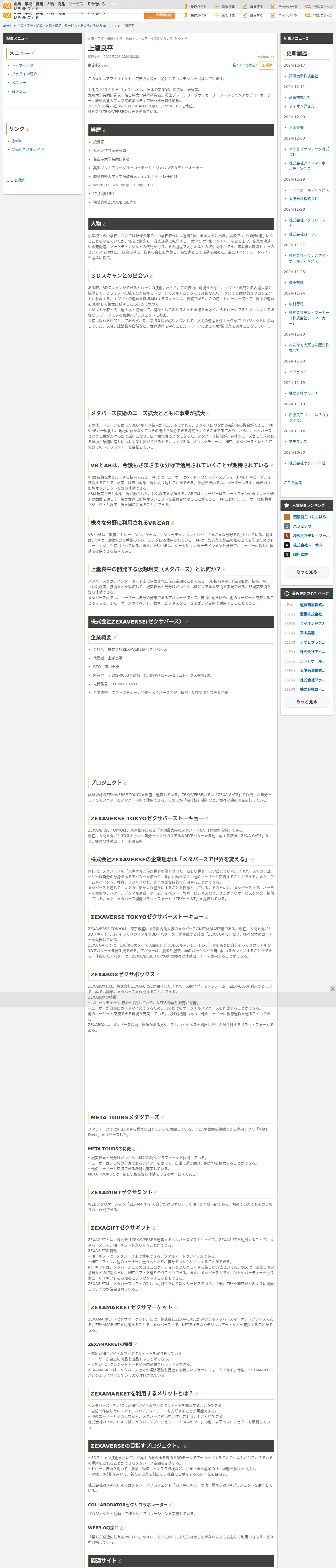Open the @wikiご利用ガイド link
Image resolution: width=336 pixels, height=1568 pixels.
pos(28,149)
